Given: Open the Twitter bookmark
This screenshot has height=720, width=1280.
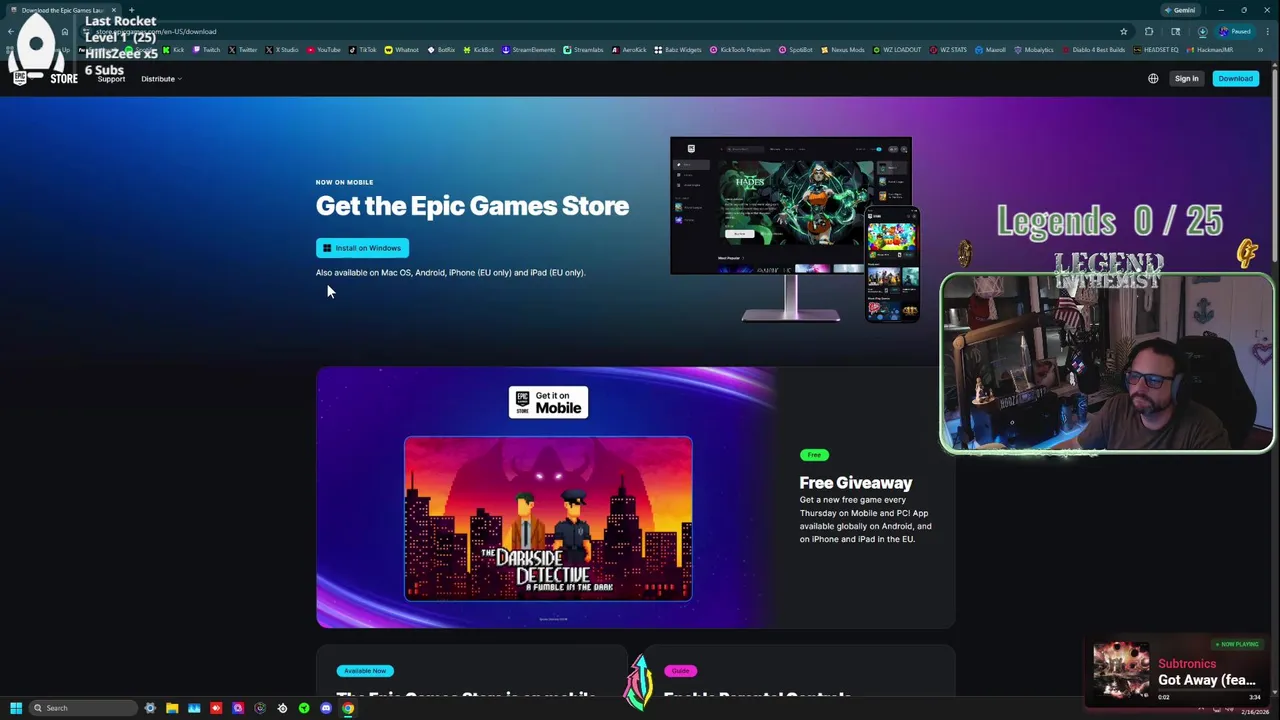Looking at the screenshot, I should click(x=242, y=49).
